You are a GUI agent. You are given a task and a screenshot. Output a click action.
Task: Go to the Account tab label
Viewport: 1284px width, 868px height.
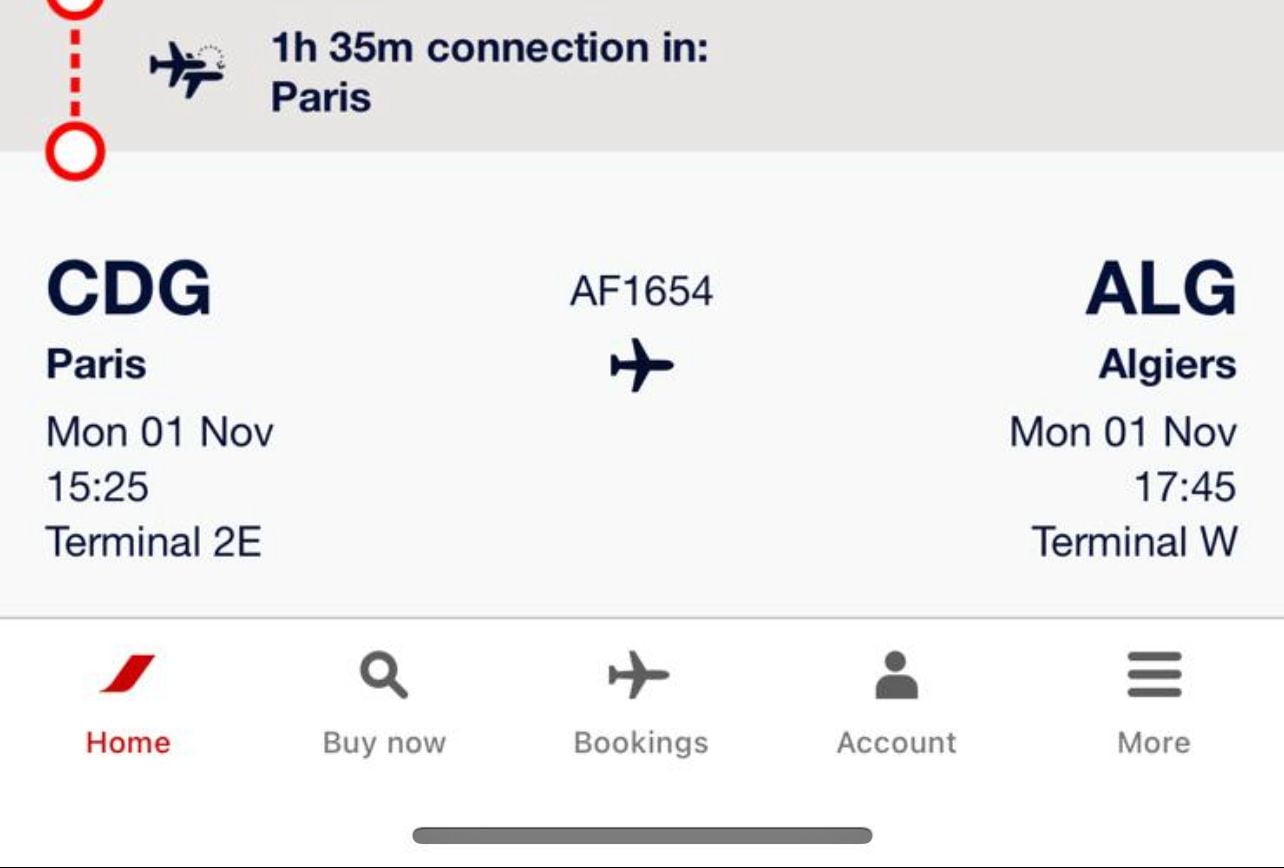click(x=896, y=743)
